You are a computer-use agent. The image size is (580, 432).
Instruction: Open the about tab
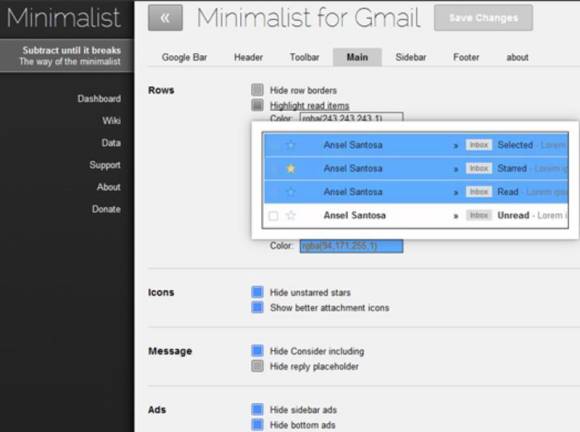[517, 57]
